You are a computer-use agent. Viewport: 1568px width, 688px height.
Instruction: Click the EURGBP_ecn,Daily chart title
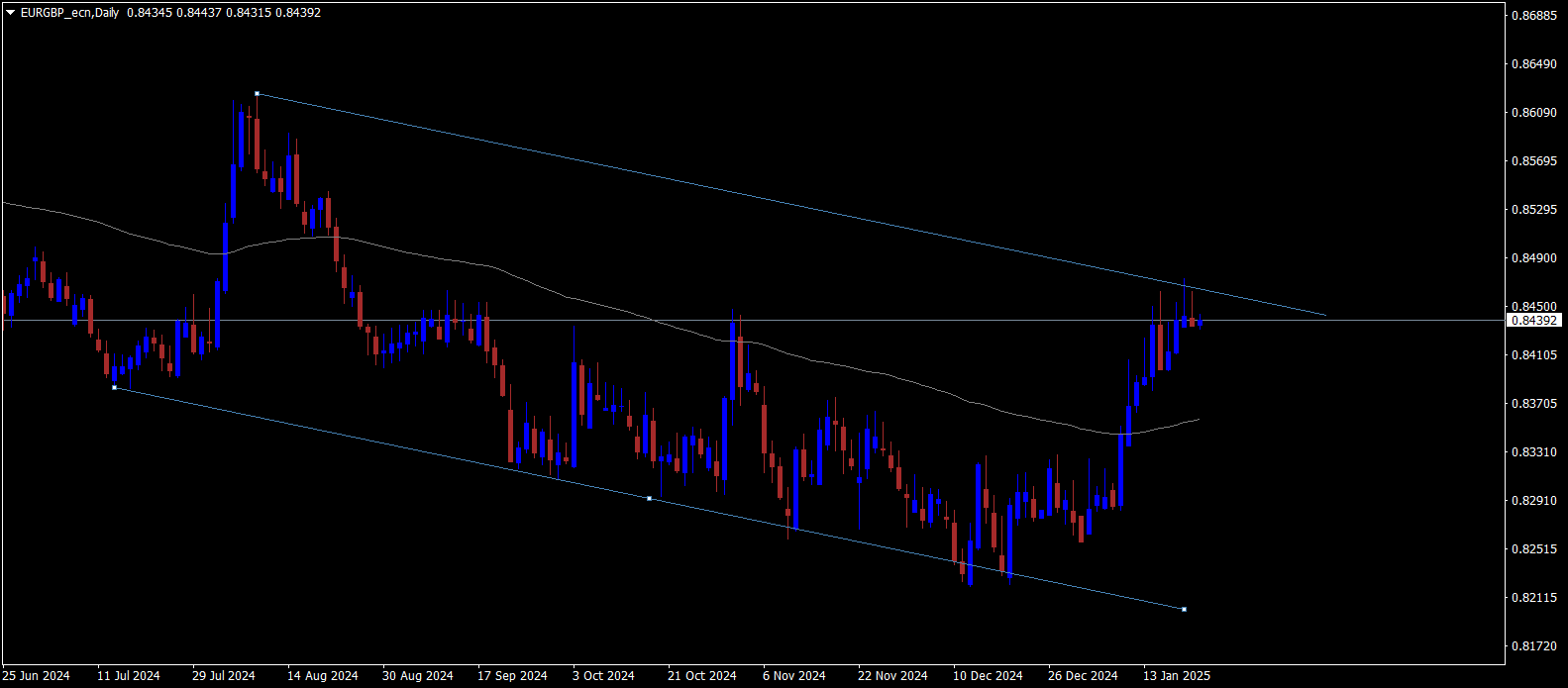click(69, 13)
